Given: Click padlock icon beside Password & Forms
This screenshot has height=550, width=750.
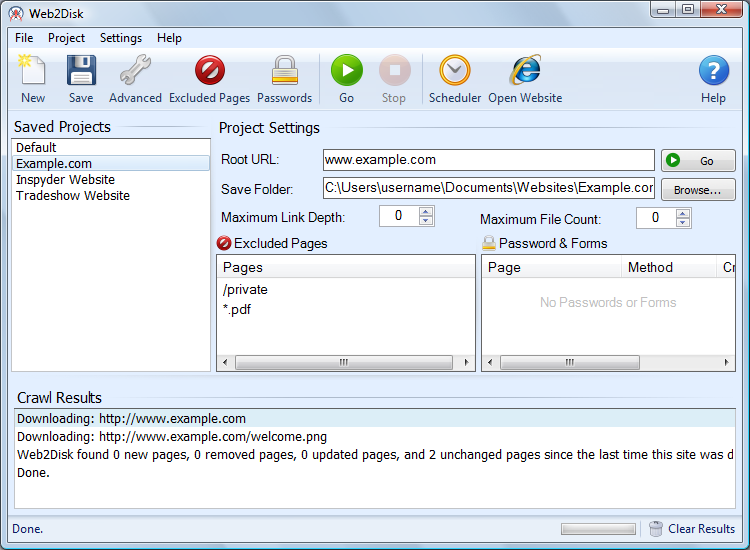Looking at the screenshot, I should (x=488, y=243).
